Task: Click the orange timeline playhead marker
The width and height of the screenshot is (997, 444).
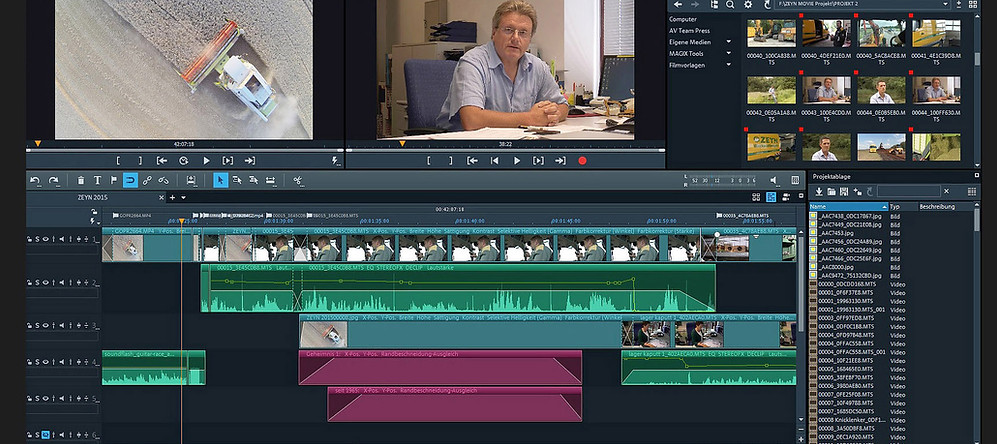Action: click(181, 221)
